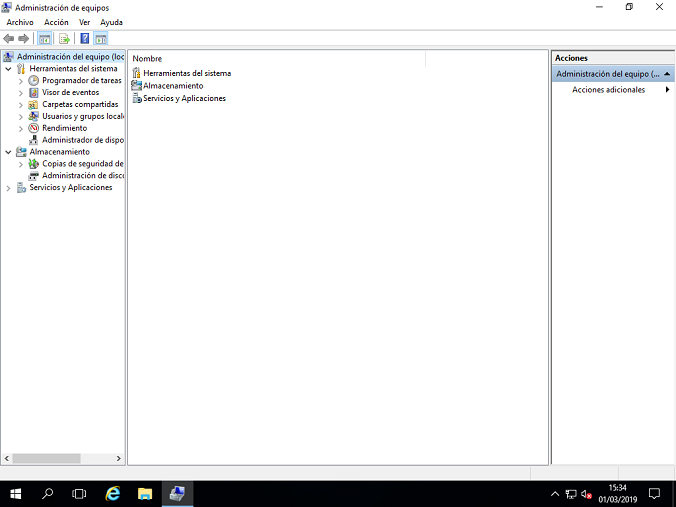
Task: Click Usuarios y grupos locales icon
Action: (x=33, y=116)
